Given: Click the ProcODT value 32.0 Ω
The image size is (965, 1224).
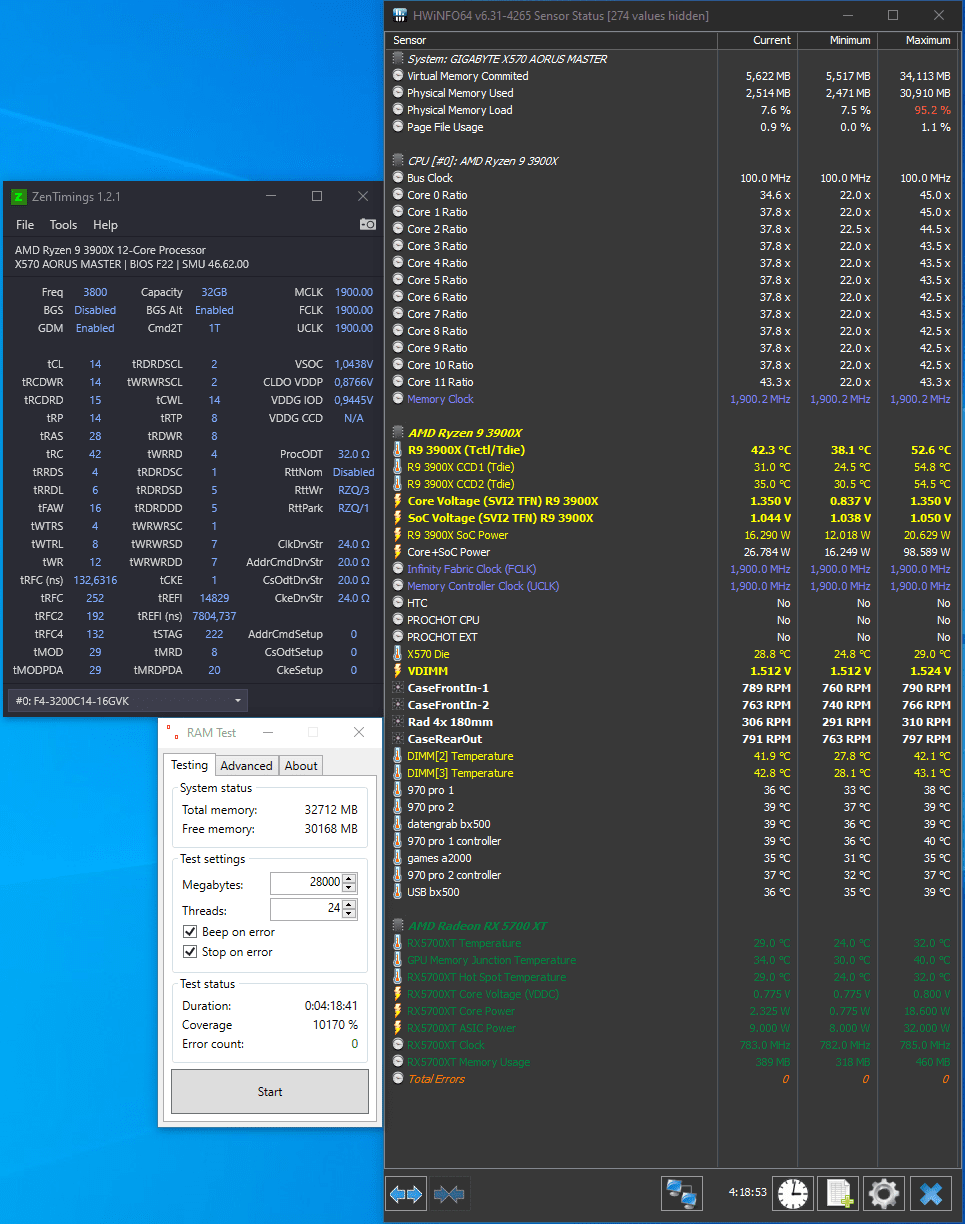Looking at the screenshot, I should coord(355,454).
